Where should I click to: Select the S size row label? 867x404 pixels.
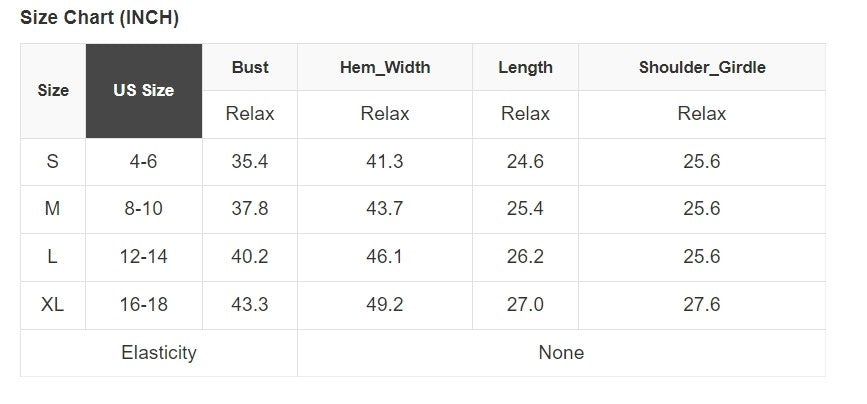53,161
